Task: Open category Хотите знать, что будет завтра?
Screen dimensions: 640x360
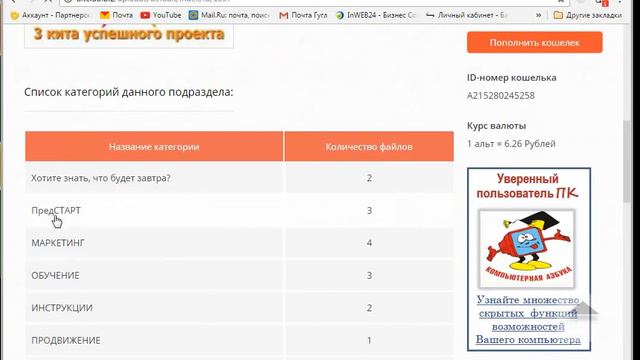Action: (101, 178)
